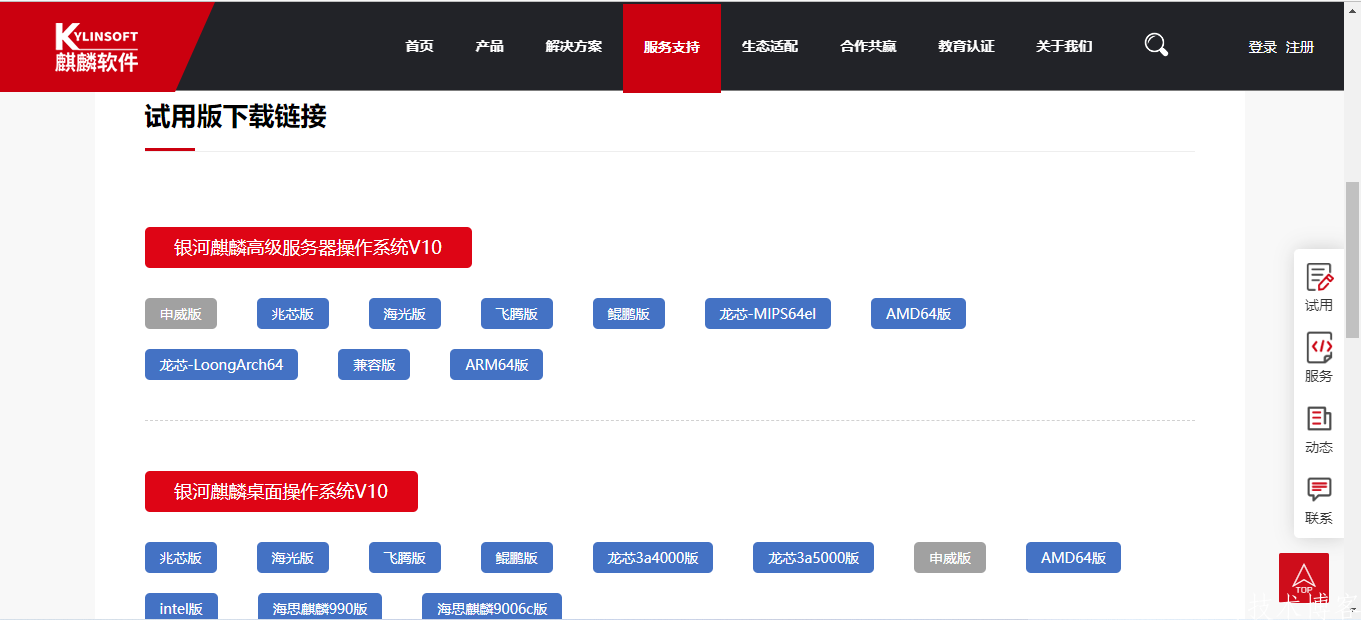Select desktop 飞腾版 download button
This screenshot has height=620, width=1361.
click(405, 558)
